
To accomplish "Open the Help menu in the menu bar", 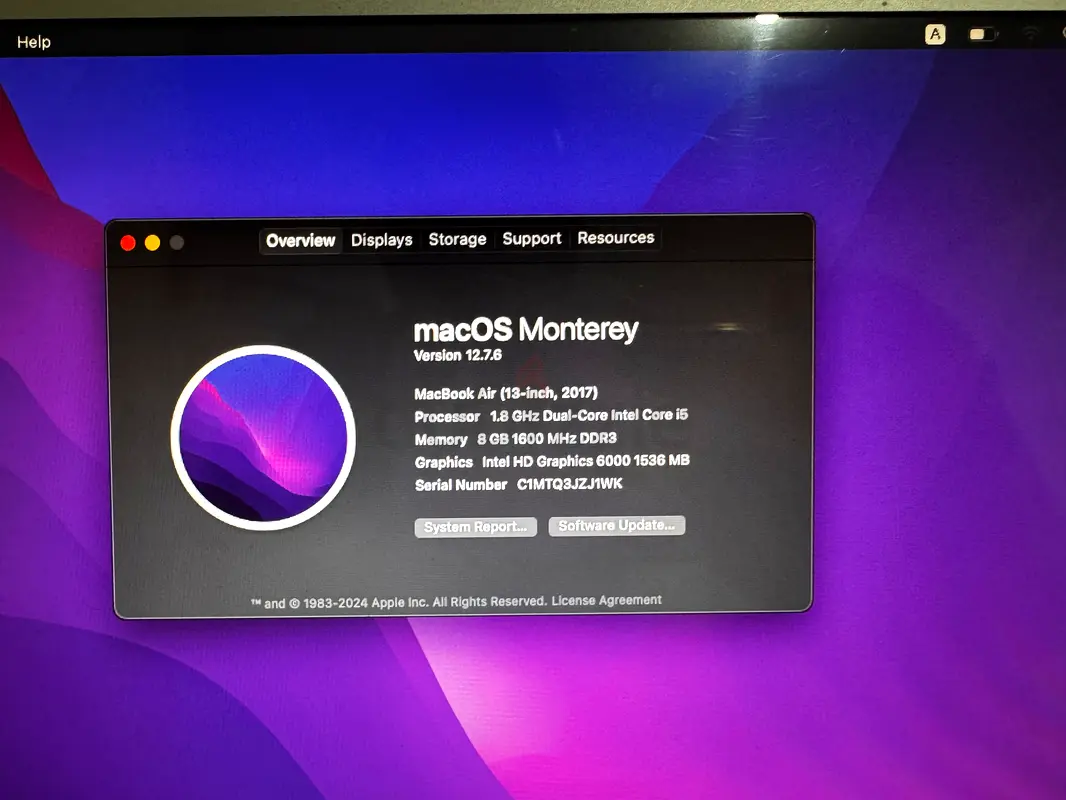I will pyautogui.click(x=34, y=42).
